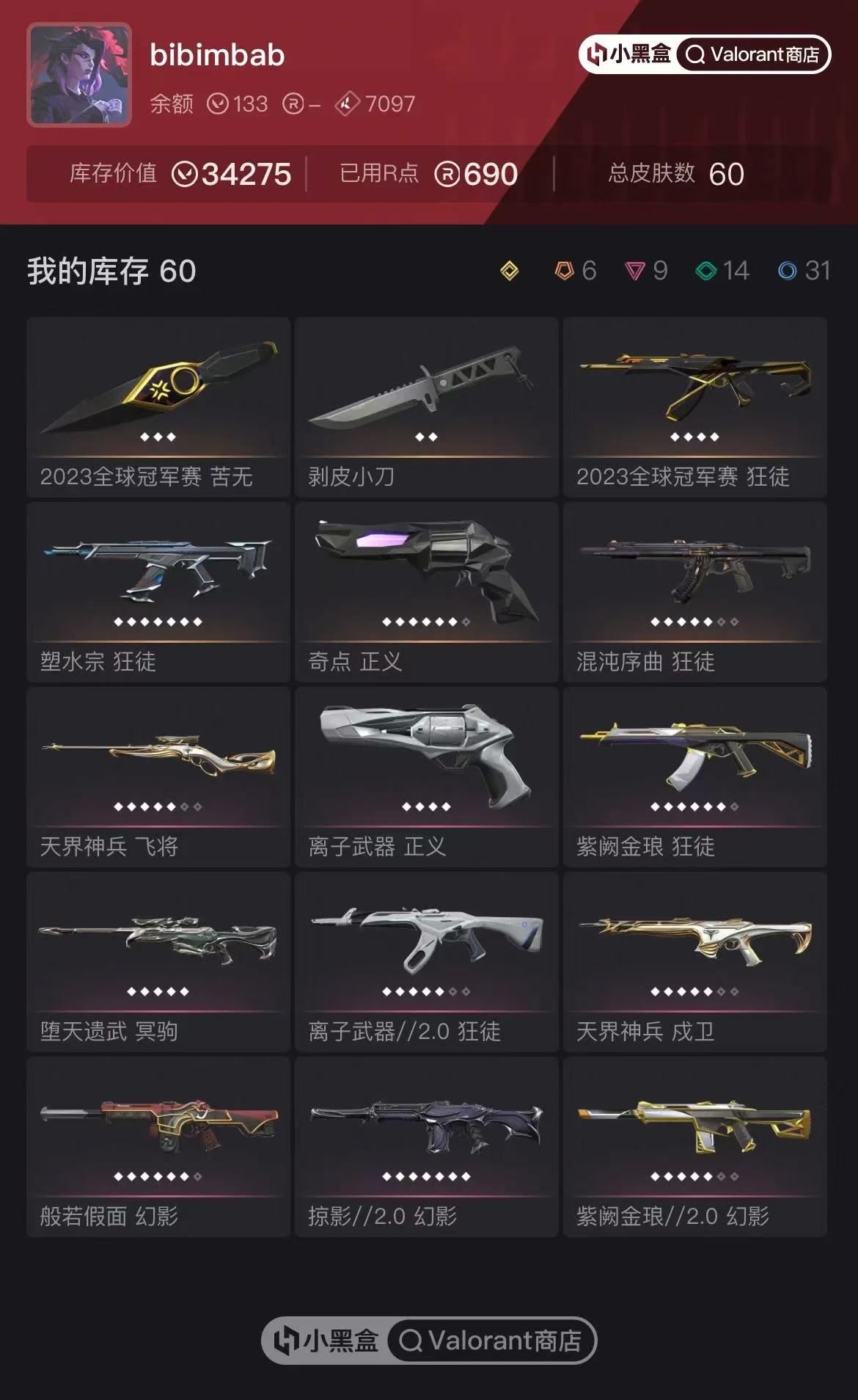Open the 堕天遗武 冥驹 Operator skin
Screen dimensions: 858x1400
click(x=158, y=962)
